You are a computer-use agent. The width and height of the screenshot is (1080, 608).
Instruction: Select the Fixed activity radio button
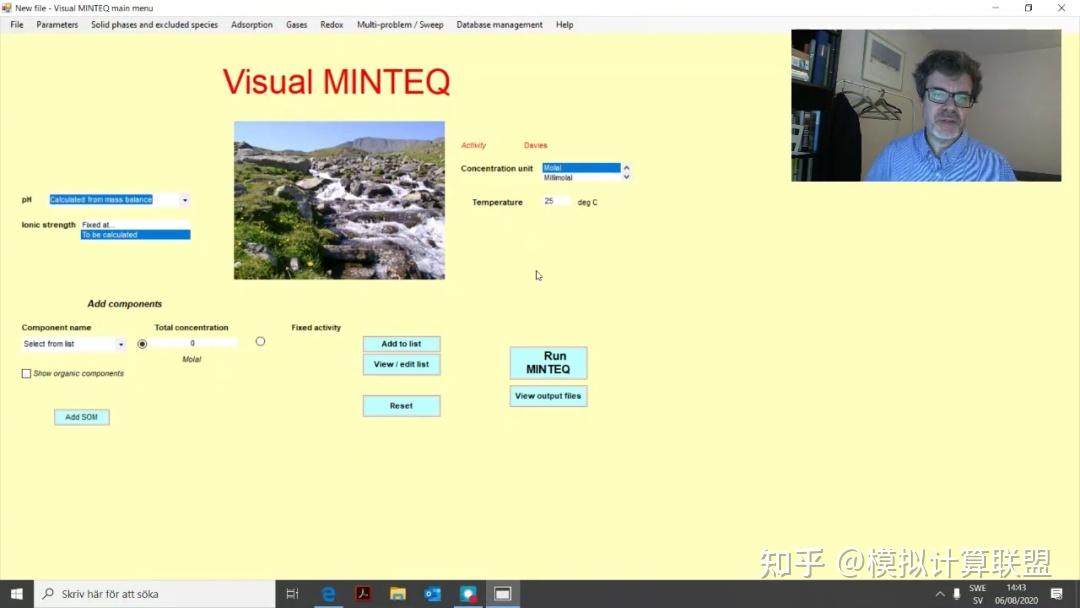point(260,341)
